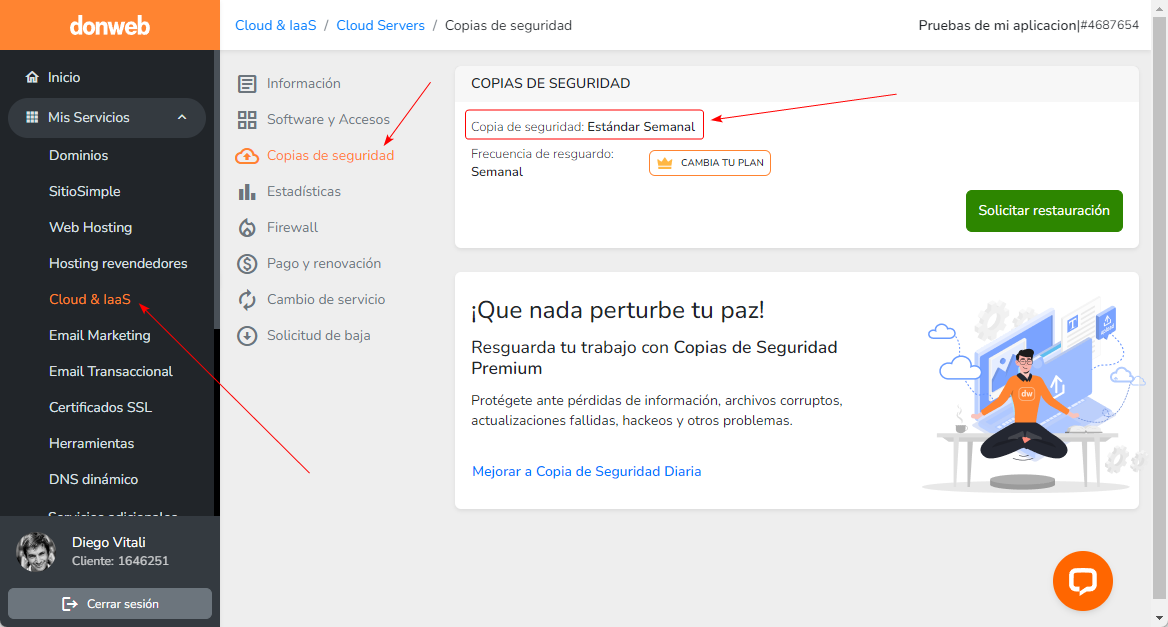Click the Frecuencia de resguardo label
1168x627 pixels.
(542, 154)
